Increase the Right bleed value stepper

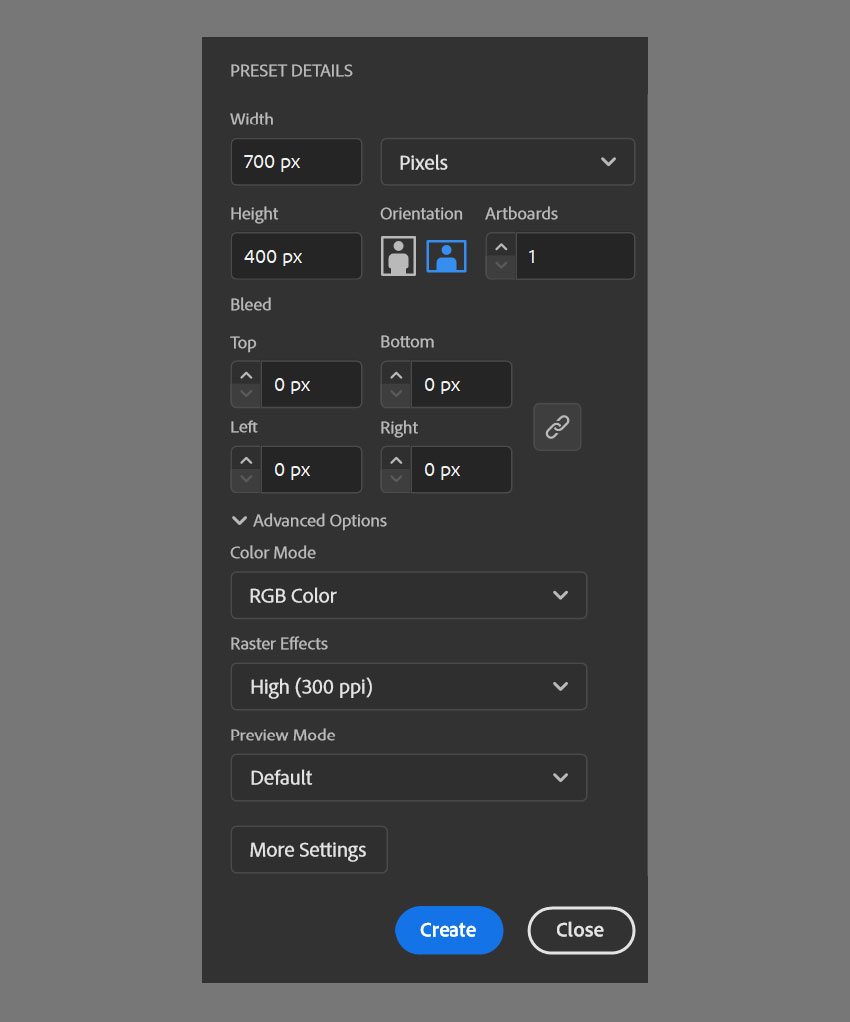pos(395,459)
